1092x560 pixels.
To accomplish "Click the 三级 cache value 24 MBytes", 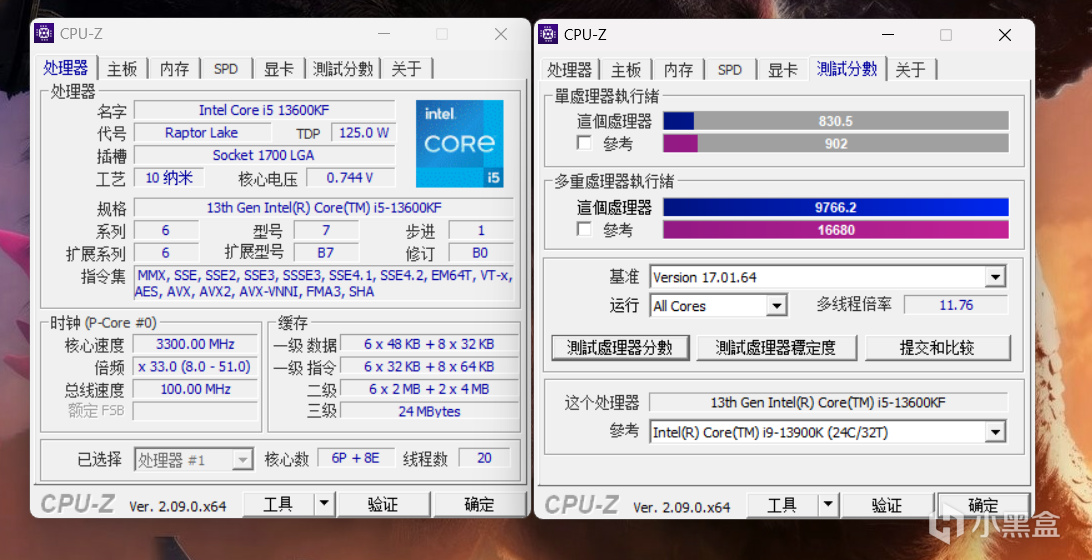I will 429,411.
